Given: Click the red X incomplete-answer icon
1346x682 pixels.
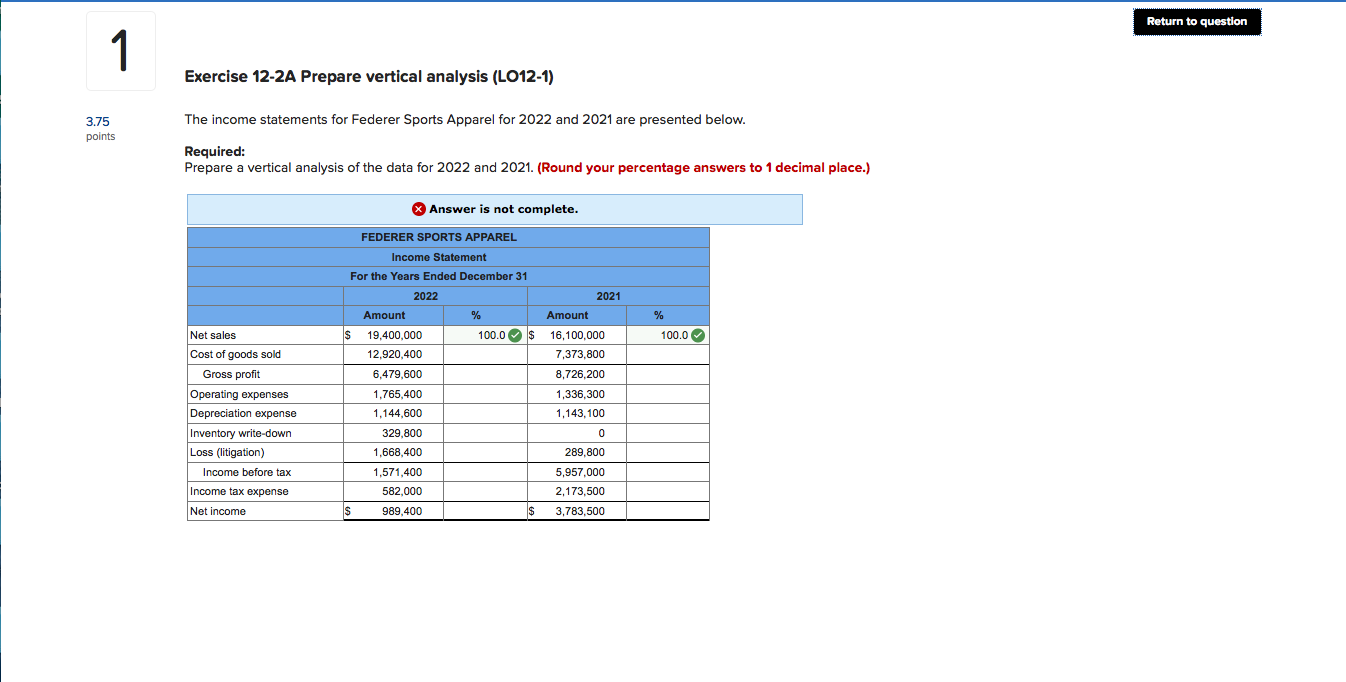Looking at the screenshot, I should click(x=418, y=209).
